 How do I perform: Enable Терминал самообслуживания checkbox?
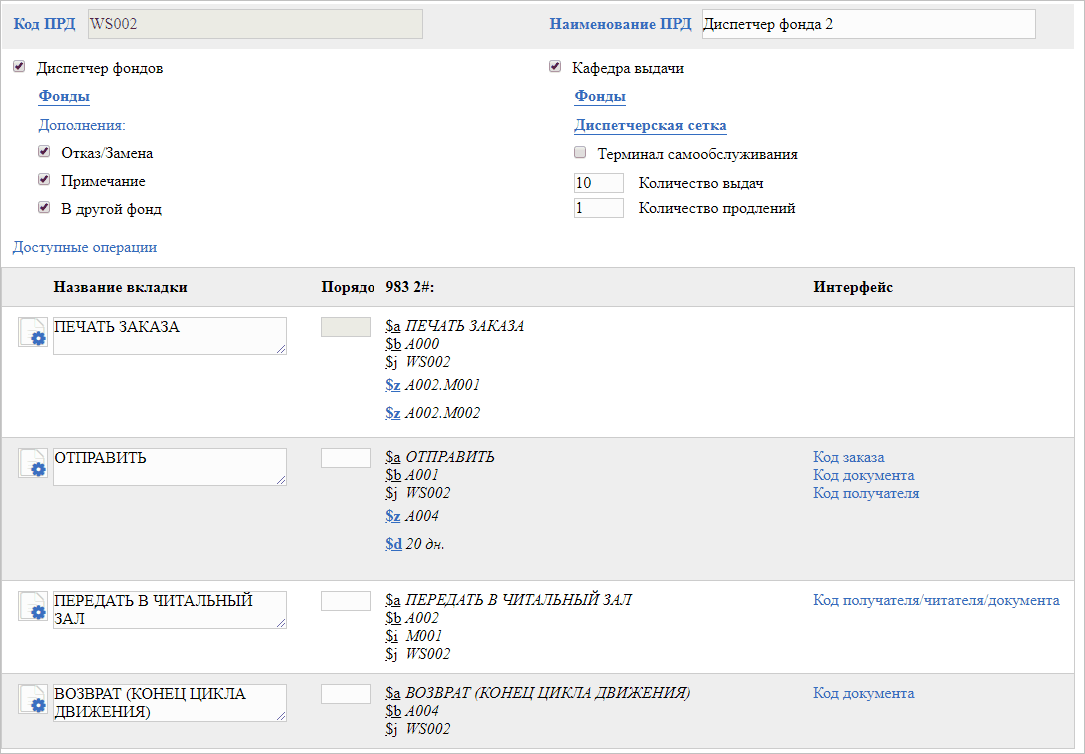[580, 153]
